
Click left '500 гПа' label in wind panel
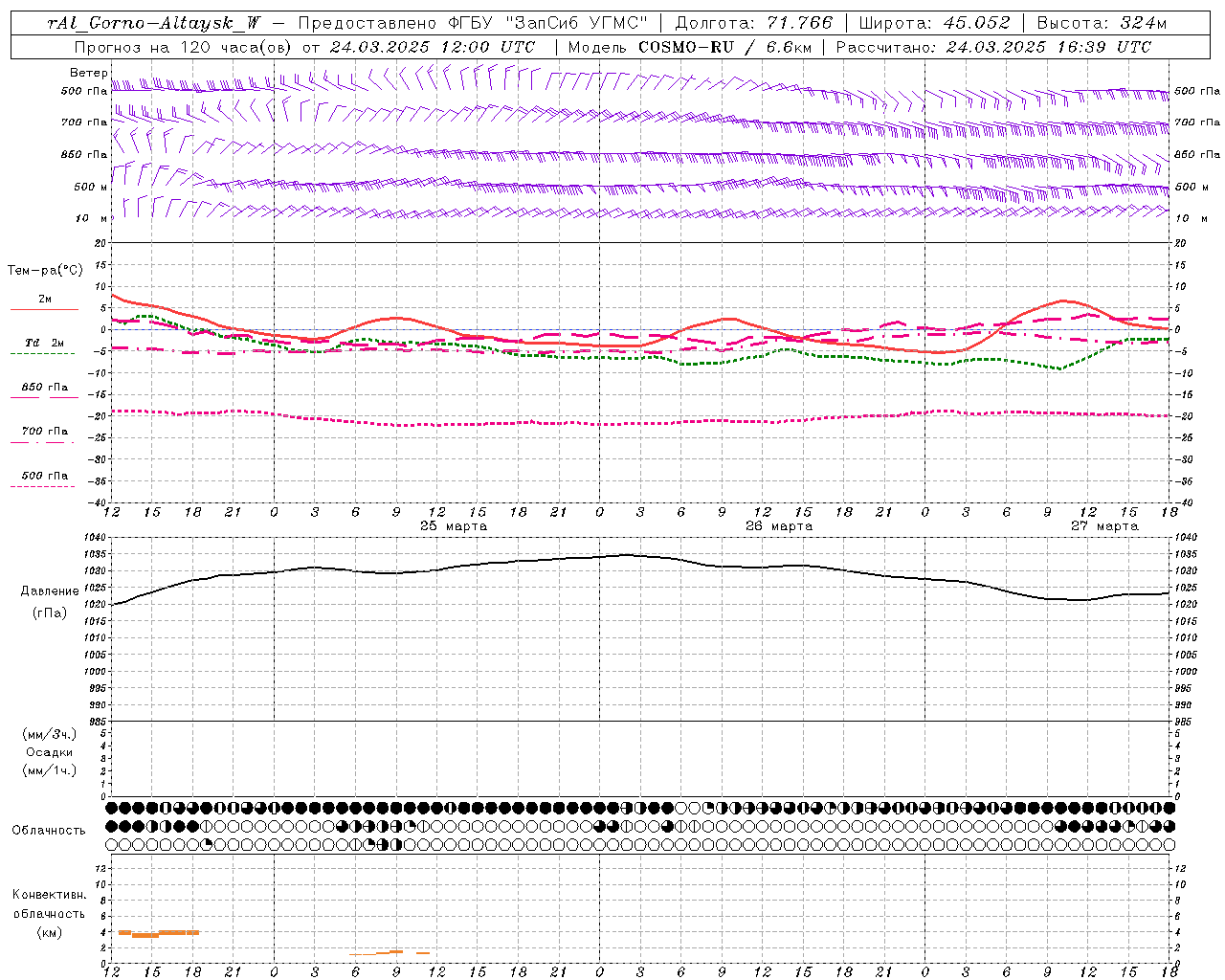pos(84,92)
